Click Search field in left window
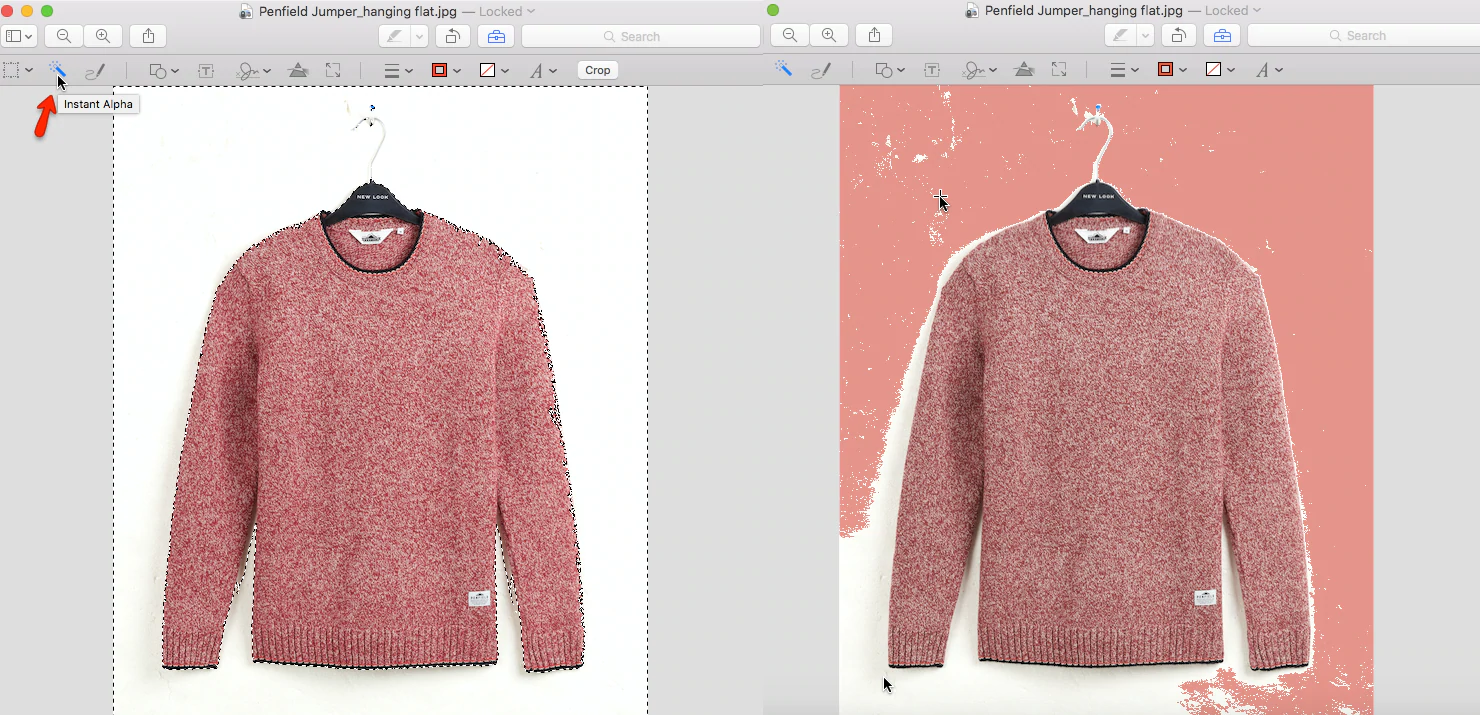The image size is (1480, 715). (x=641, y=36)
